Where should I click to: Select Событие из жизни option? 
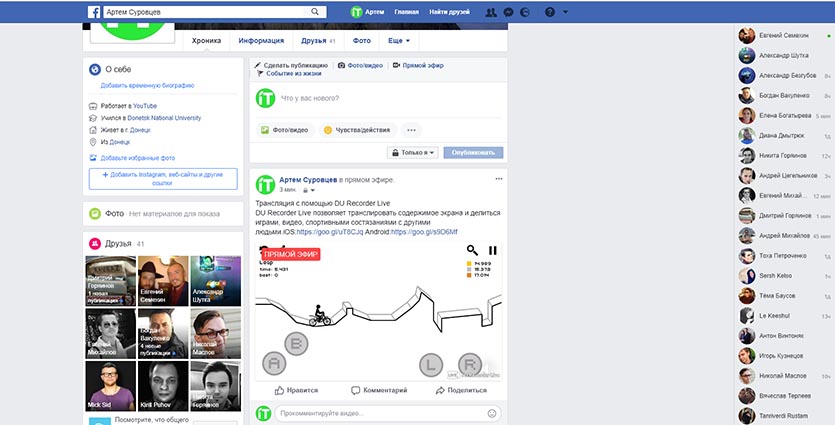289,73
